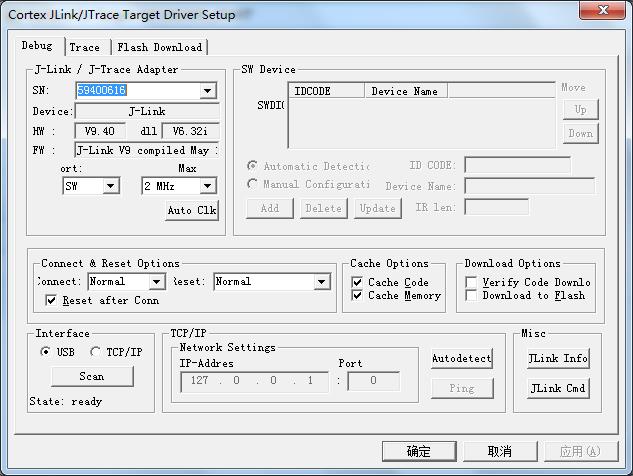Open the Max clock 2 MHz dropdown
The image size is (633, 476).
(x=208, y=186)
